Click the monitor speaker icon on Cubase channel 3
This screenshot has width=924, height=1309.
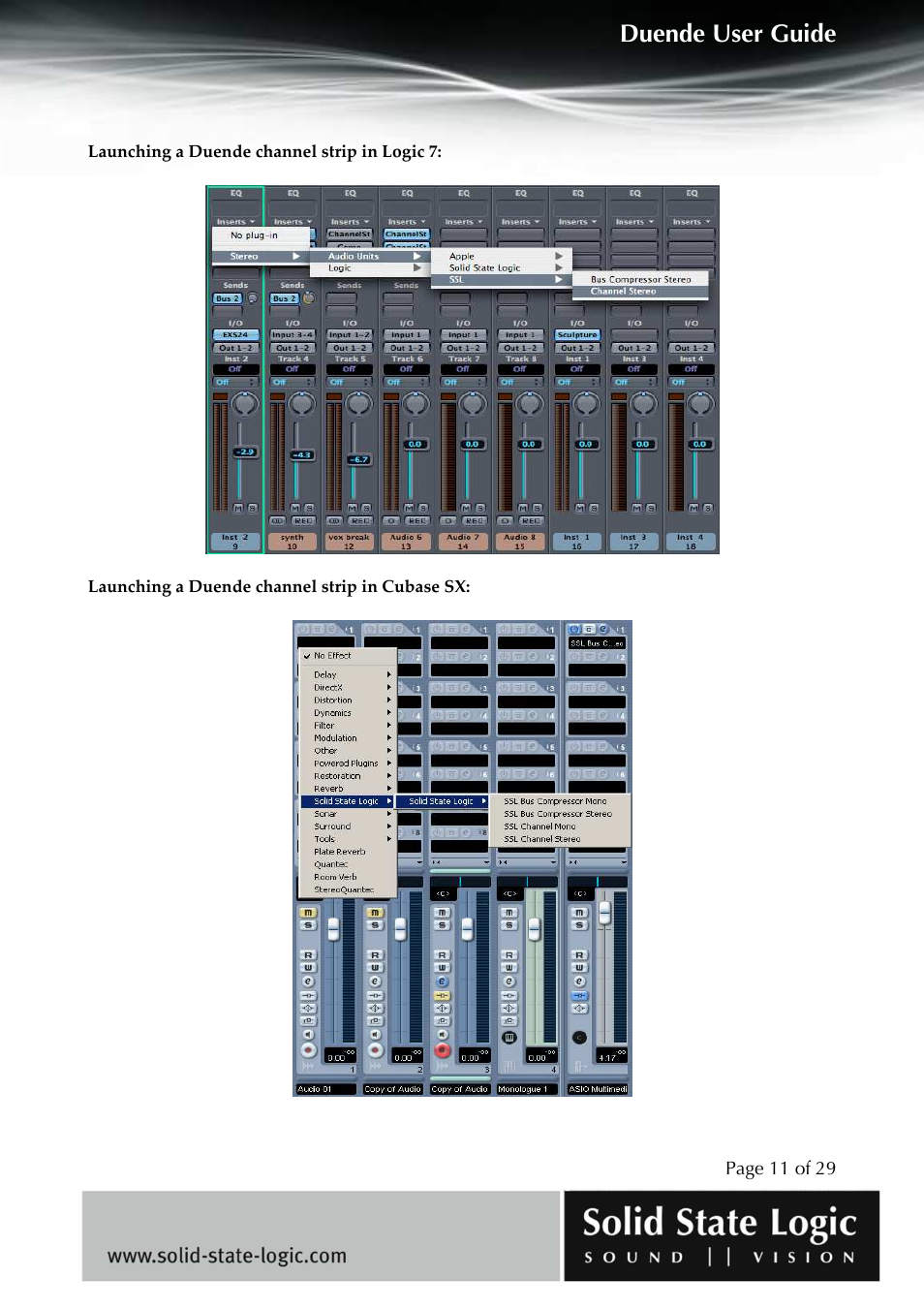coord(443,1035)
